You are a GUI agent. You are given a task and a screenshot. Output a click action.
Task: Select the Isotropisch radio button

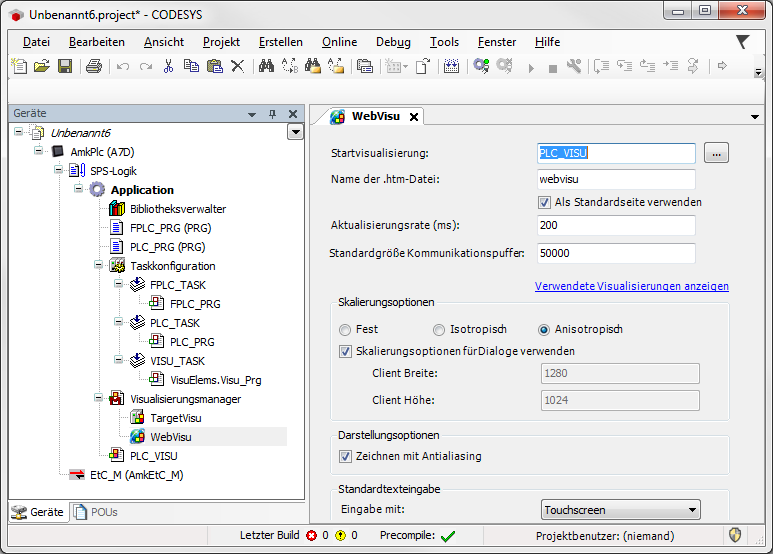point(439,330)
